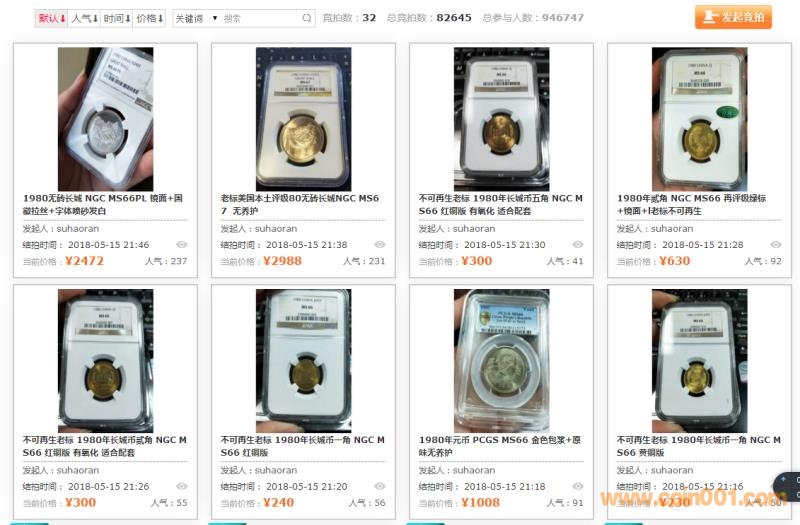
Task: Click the floating widget icon at bottom right
Action: pyautogui.click(x=787, y=487)
